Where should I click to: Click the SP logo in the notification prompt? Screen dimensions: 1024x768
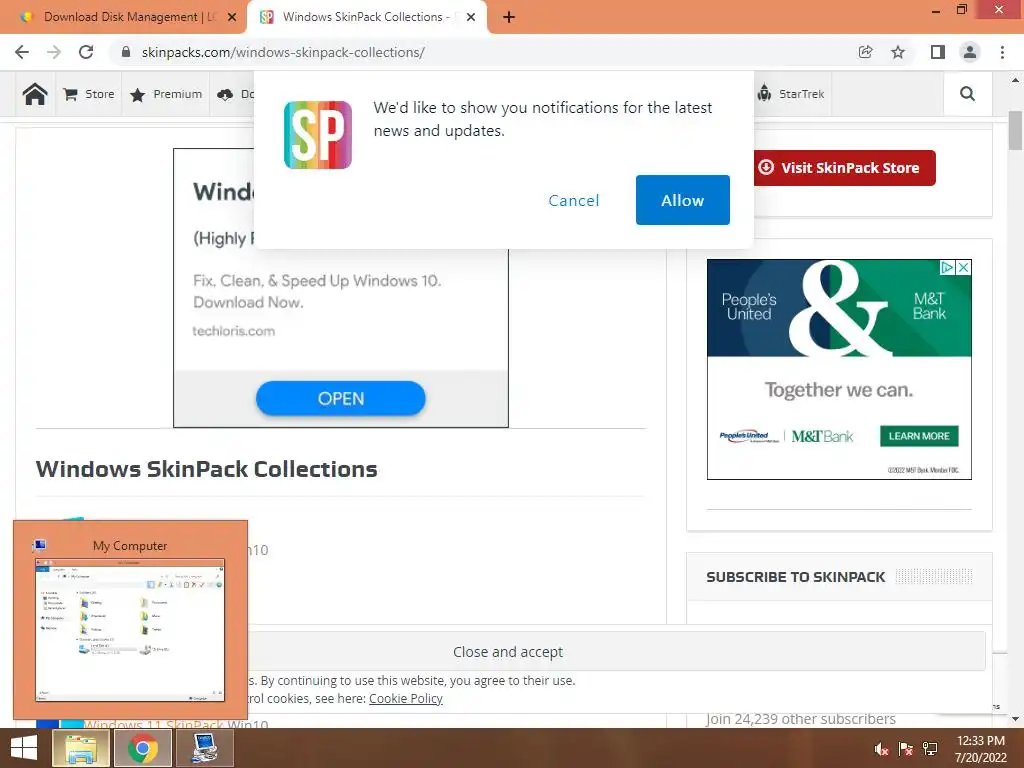point(318,135)
